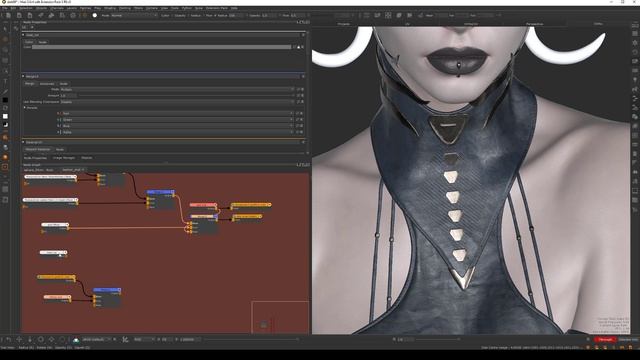Click the undo arrow icon at bottom left
Viewport: 640px width, 360px height.
9,340
